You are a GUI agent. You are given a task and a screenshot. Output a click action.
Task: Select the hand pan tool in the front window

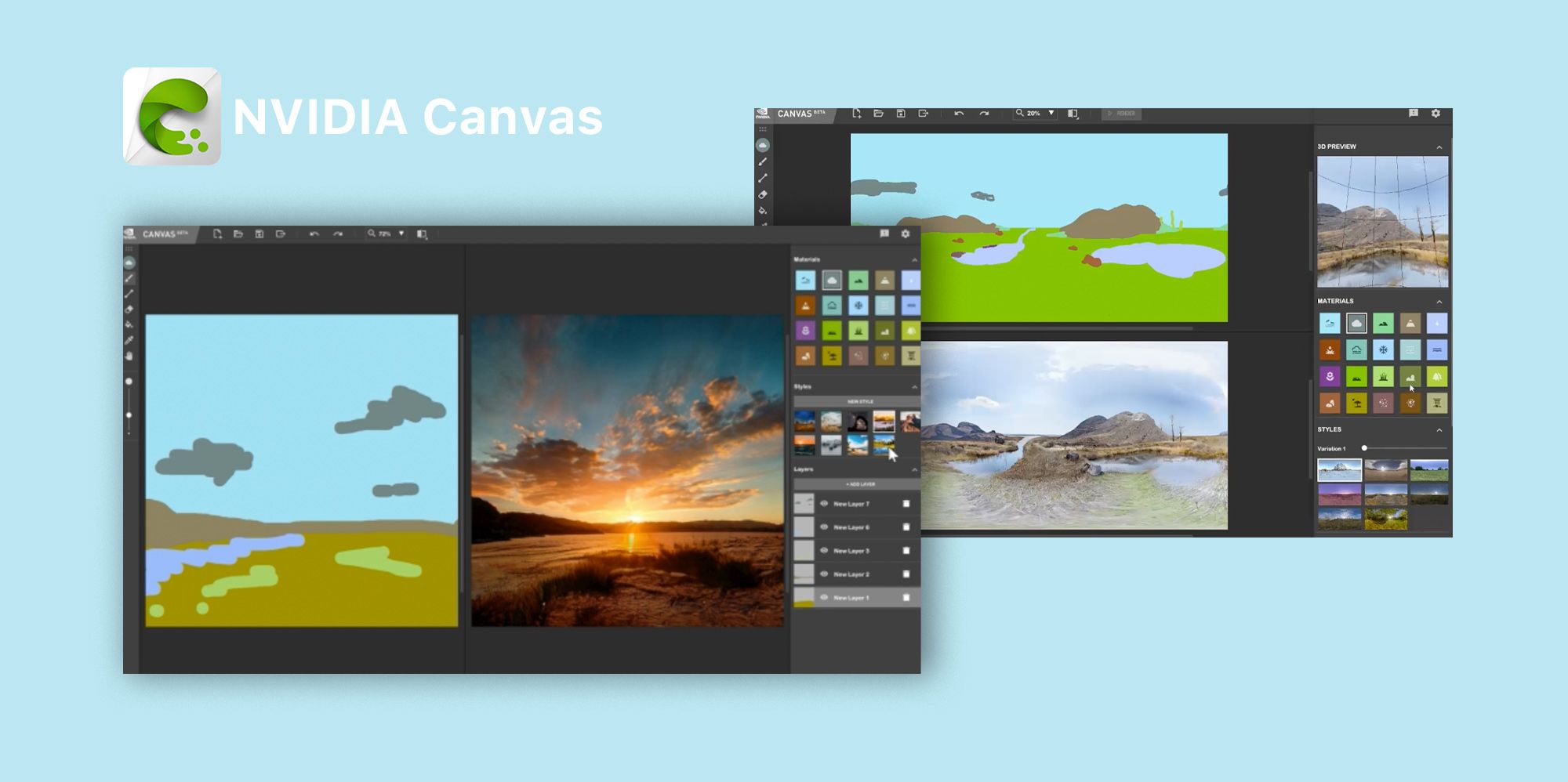(129, 356)
